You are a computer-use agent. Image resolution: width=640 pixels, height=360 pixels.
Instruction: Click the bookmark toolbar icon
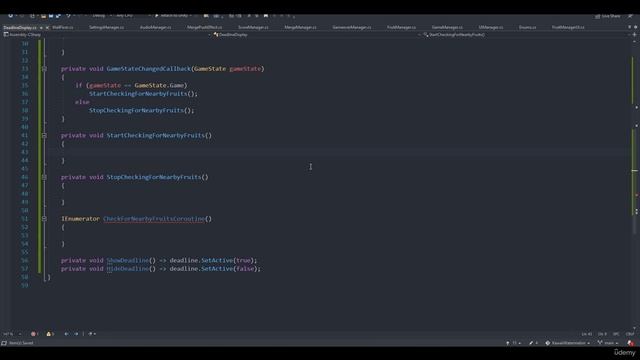(x=266, y=16)
